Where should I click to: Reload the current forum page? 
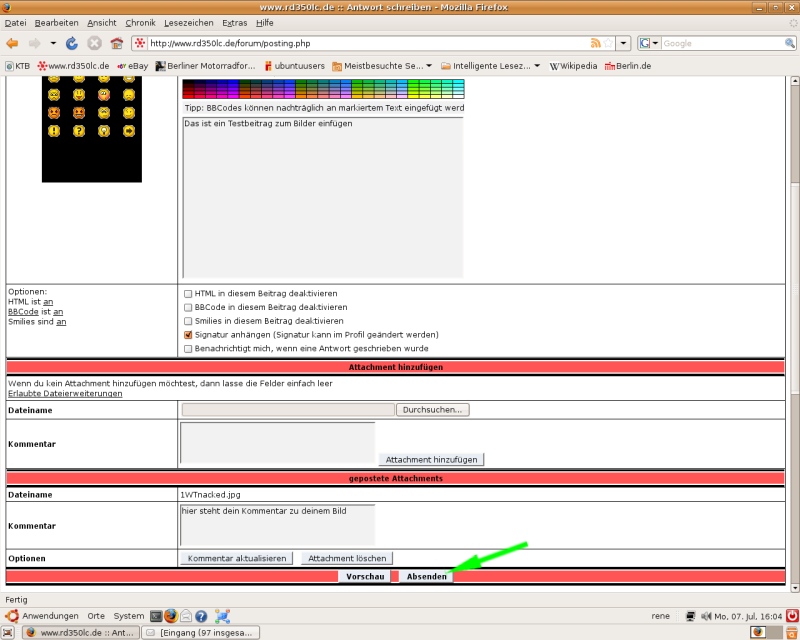pyautogui.click(x=72, y=44)
